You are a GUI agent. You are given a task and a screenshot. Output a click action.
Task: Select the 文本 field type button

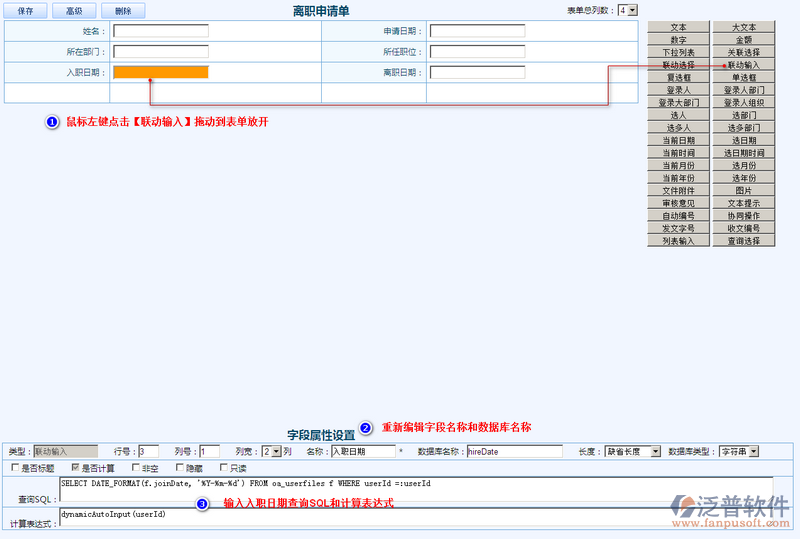(x=679, y=27)
